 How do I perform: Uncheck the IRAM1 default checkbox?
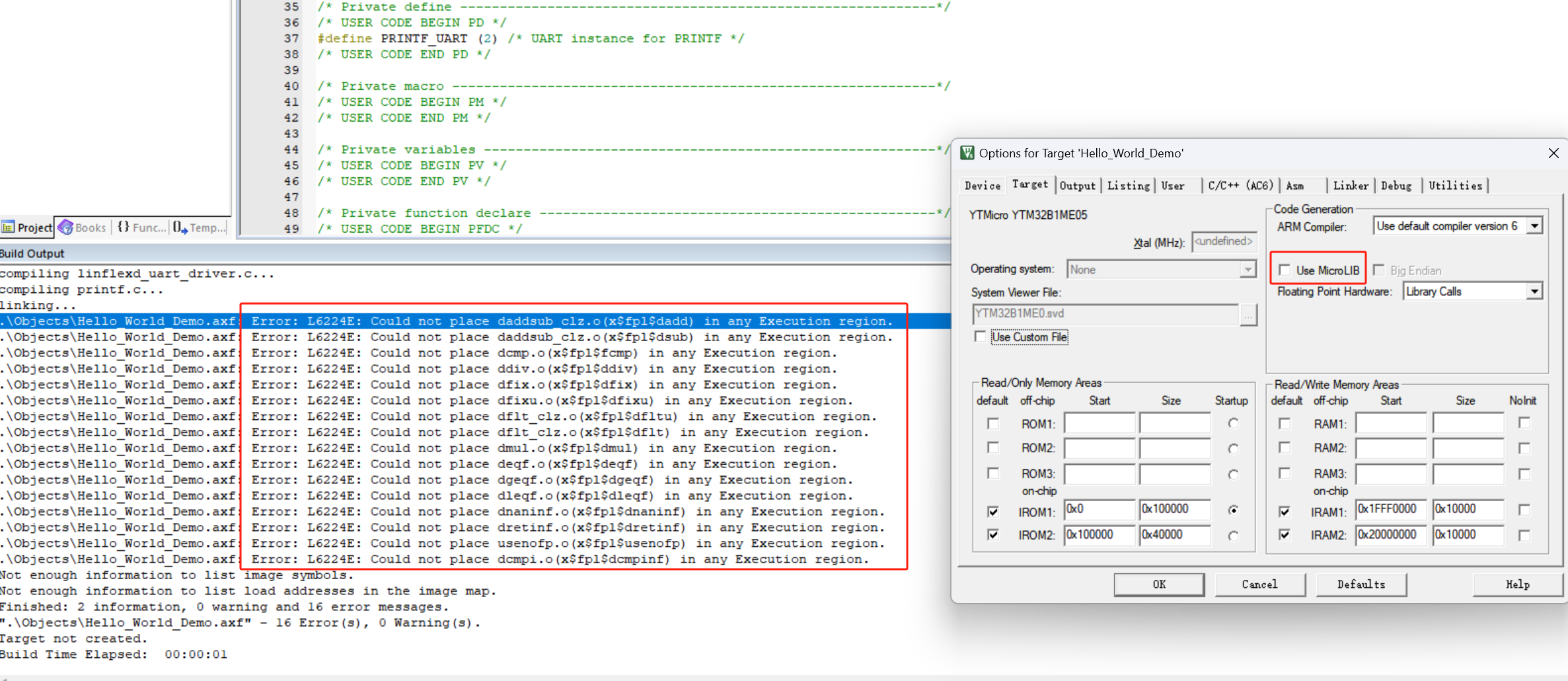[1285, 511]
